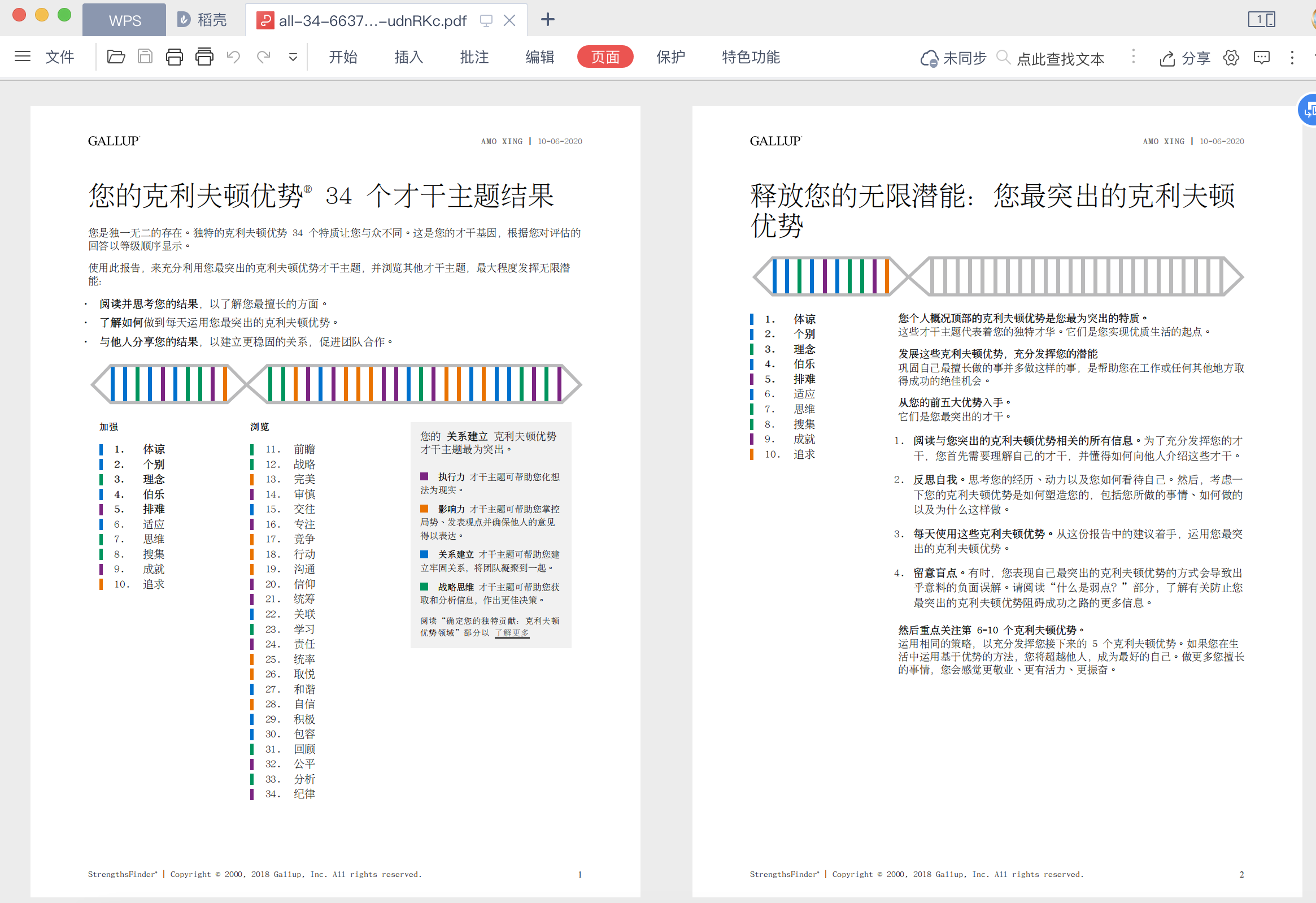Switch to the 插入 tab
Screen dimensions: 1316x903
pyautogui.click(x=408, y=57)
